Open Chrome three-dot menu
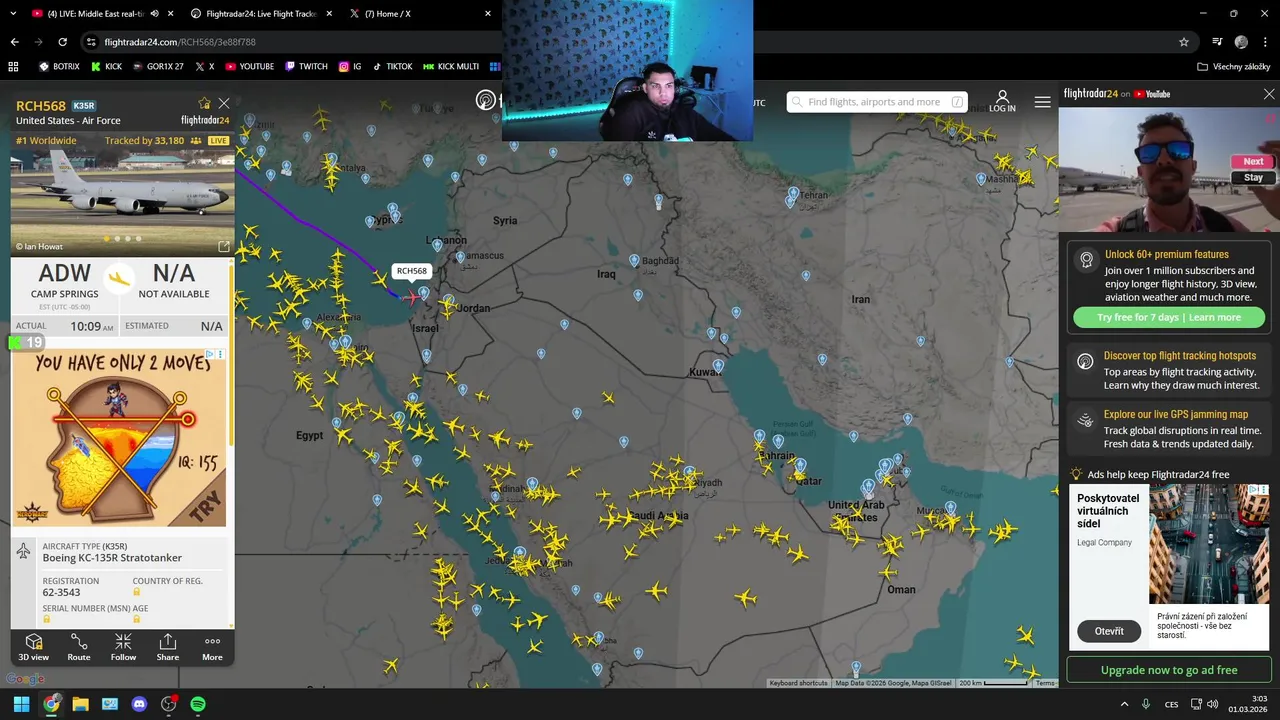 1265,42
